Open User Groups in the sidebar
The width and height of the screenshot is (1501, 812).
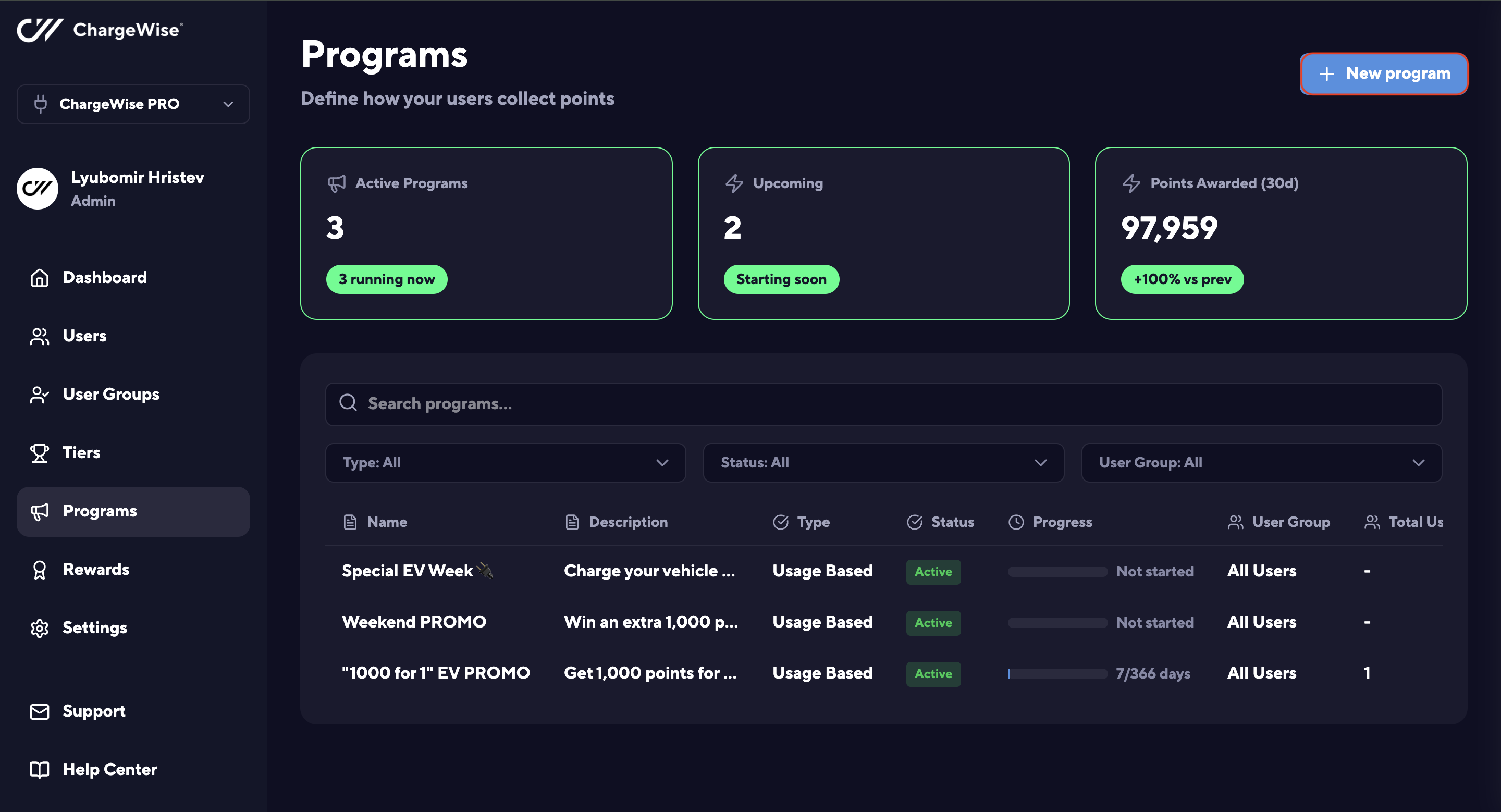pos(110,395)
